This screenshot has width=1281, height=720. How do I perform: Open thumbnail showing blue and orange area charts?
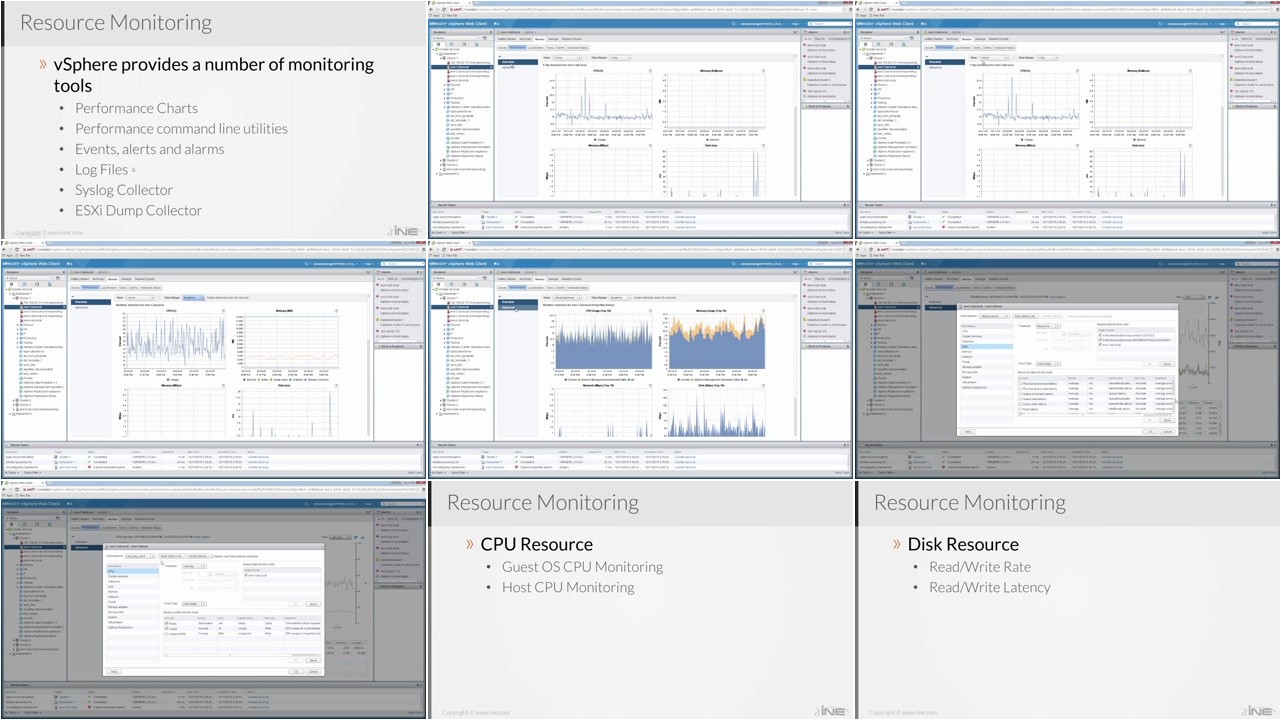pyautogui.click(x=640, y=359)
